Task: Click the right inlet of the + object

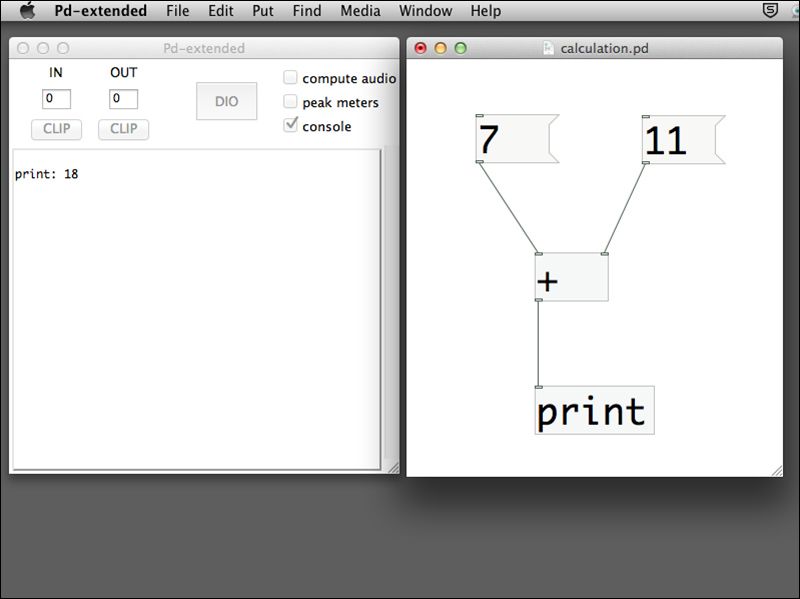Action: click(x=605, y=254)
